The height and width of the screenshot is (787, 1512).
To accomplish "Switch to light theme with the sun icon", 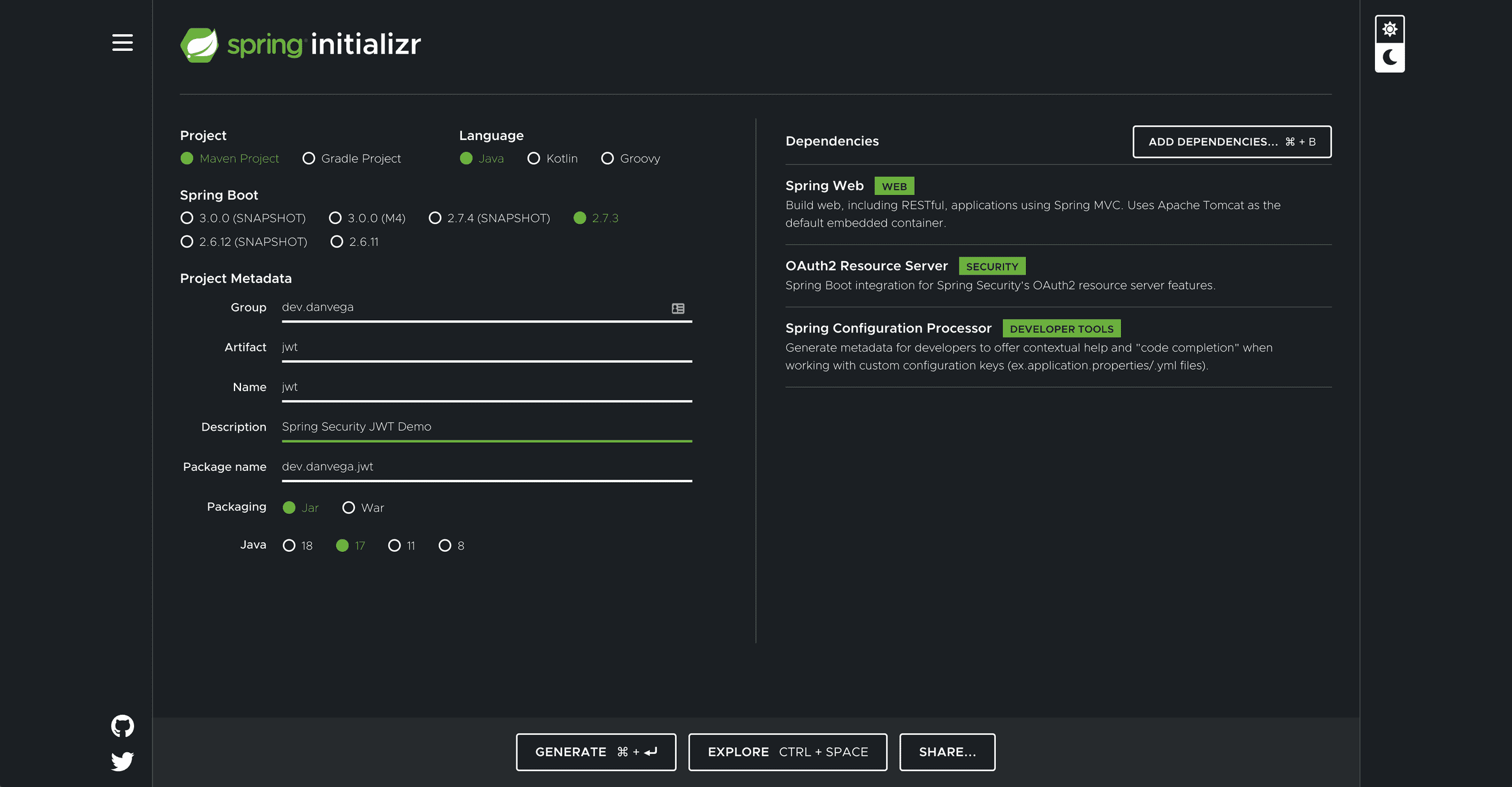I will [1389, 29].
